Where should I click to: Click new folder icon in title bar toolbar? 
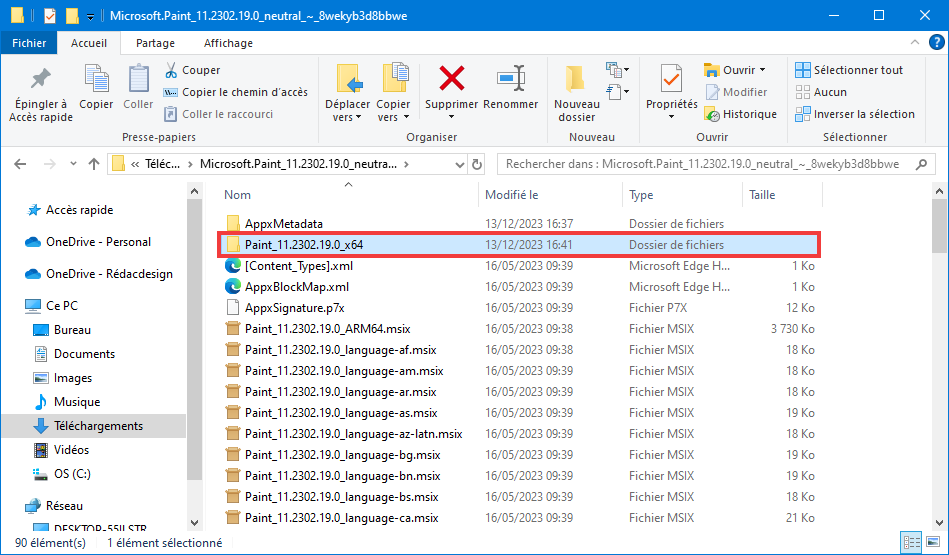[x=72, y=15]
